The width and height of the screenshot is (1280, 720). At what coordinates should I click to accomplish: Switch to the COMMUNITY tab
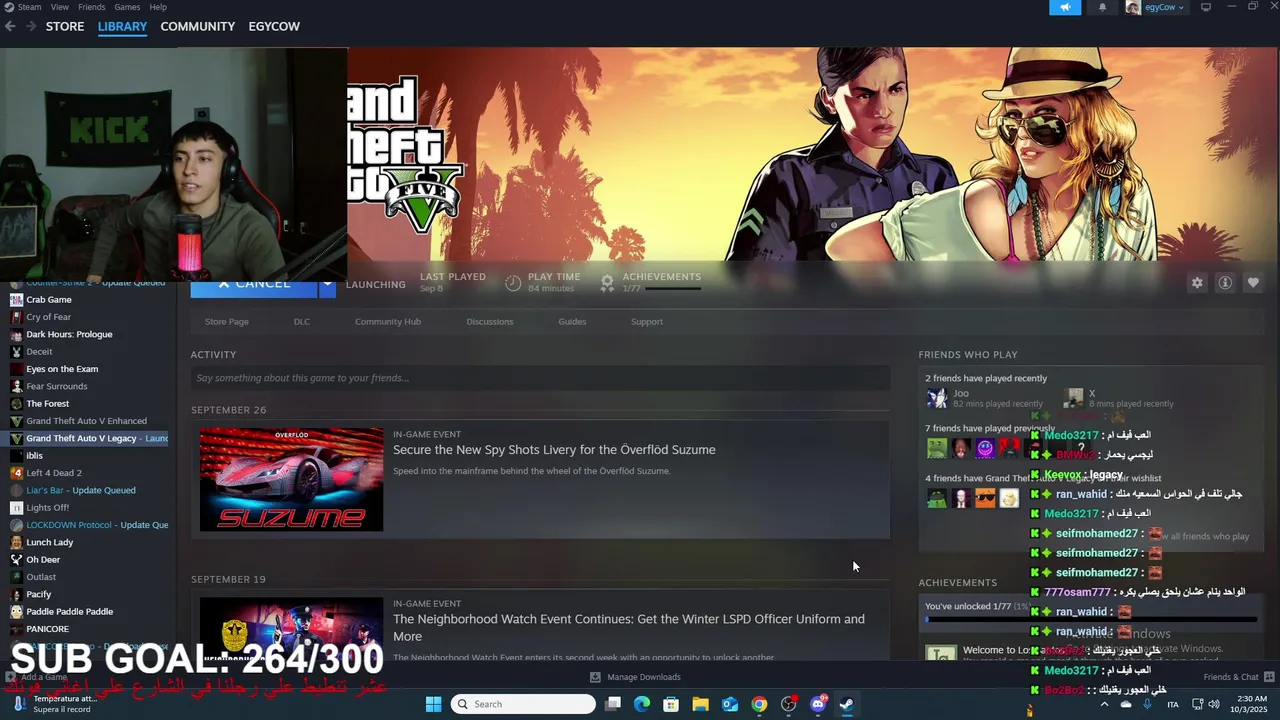tap(198, 26)
